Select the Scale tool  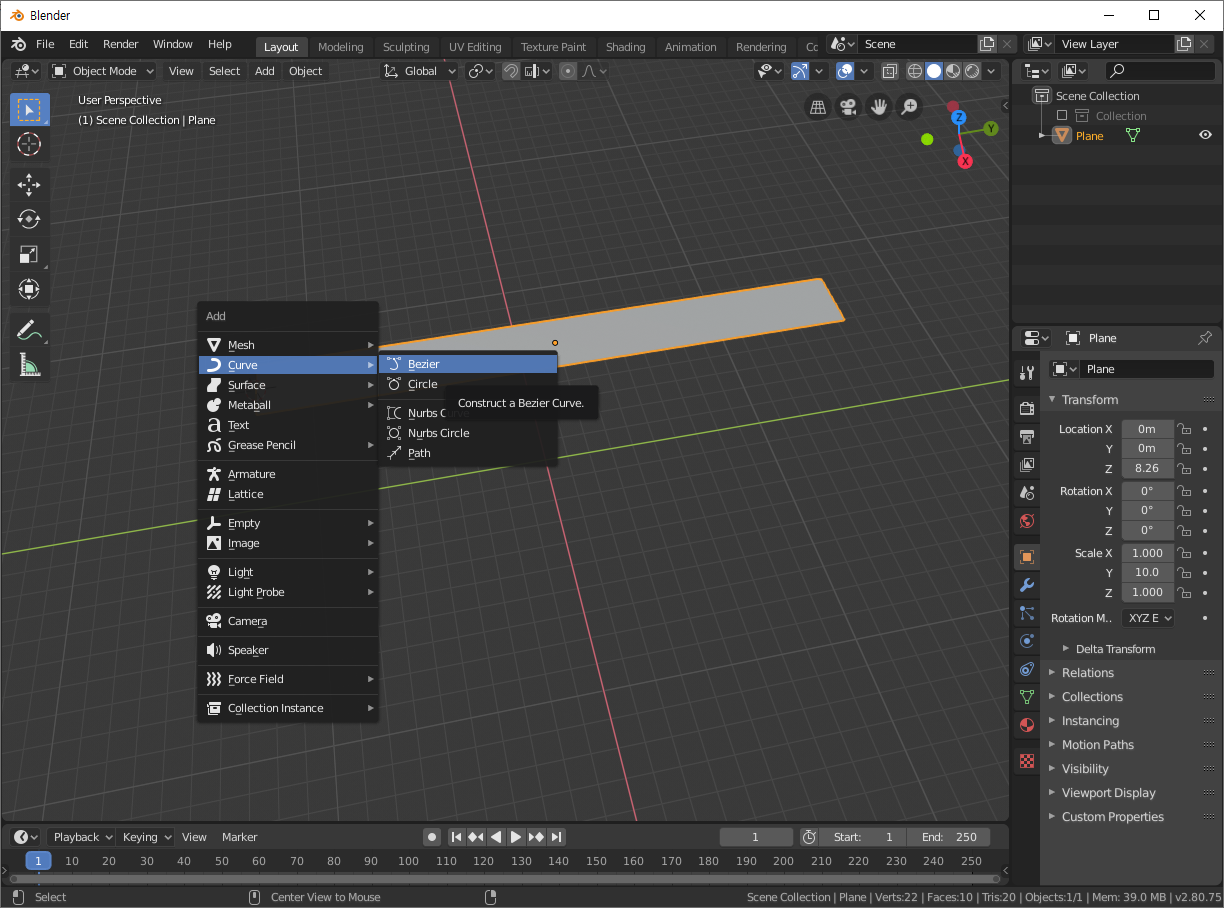tap(29, 254)
